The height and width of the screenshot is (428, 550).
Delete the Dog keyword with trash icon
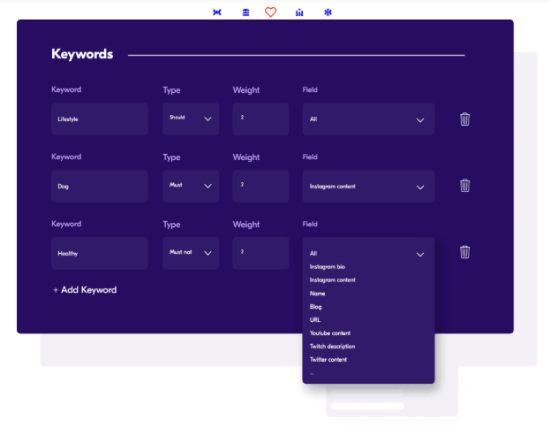pos(465,186)
